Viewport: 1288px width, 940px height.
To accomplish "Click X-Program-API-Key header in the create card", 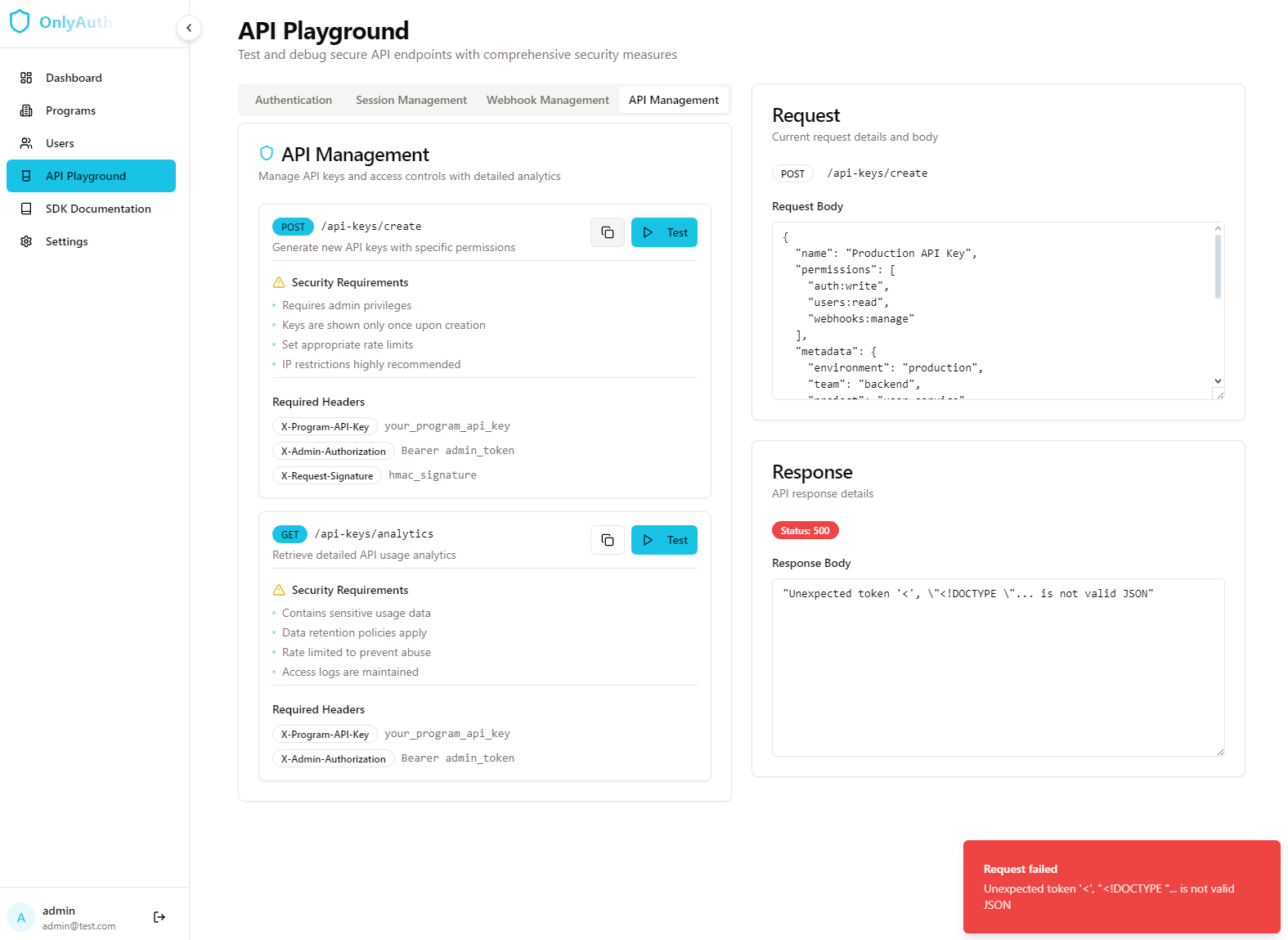I will tap(325, 426).
